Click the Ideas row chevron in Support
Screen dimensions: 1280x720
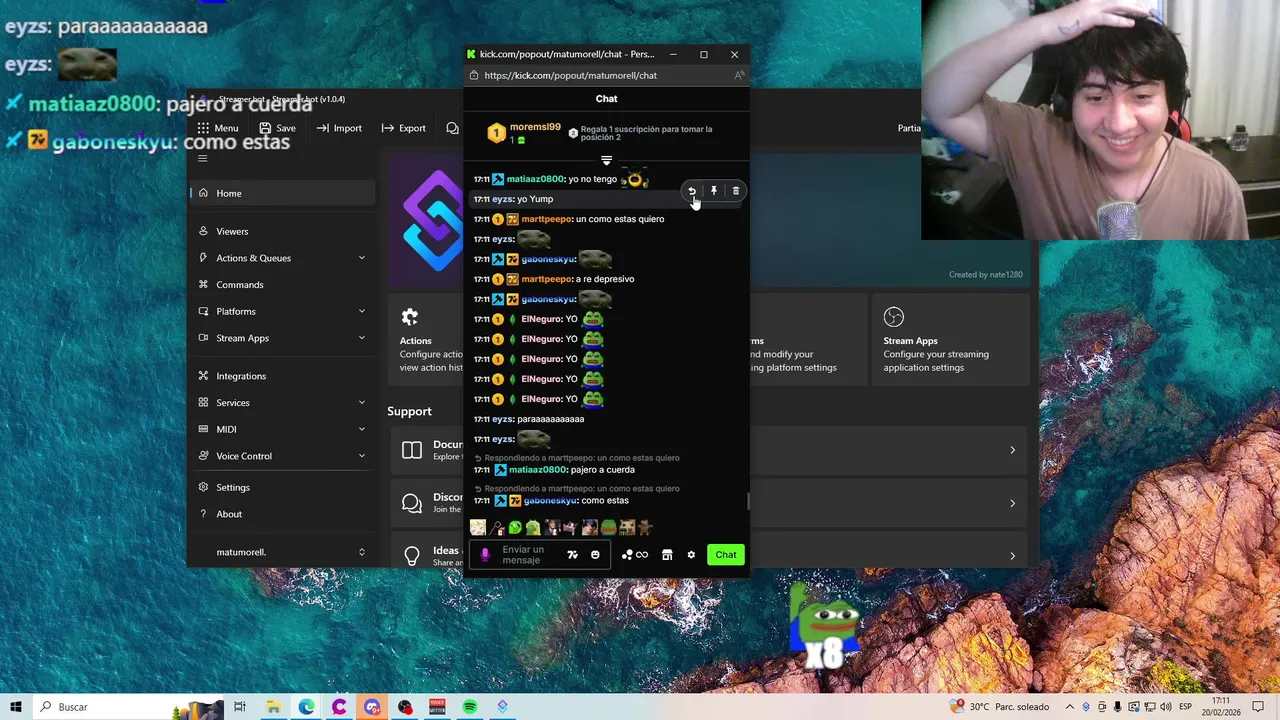pyautogui.click(x=1012, y=555)
